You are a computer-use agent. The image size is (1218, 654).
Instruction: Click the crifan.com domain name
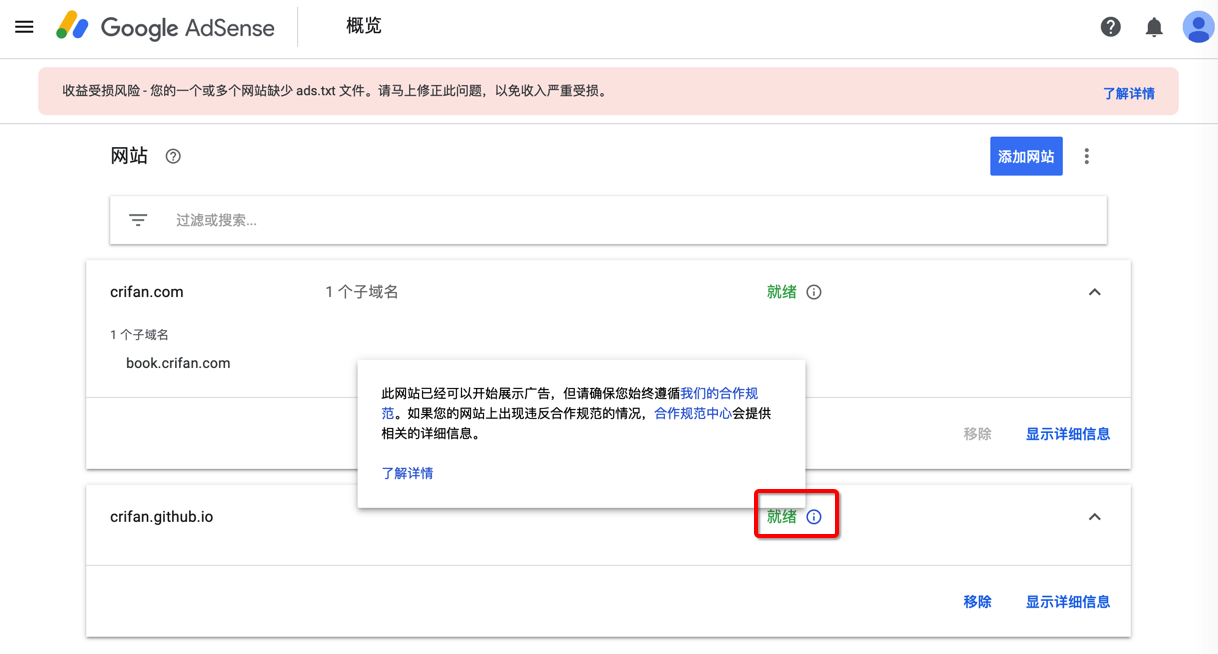click(147, 292)
